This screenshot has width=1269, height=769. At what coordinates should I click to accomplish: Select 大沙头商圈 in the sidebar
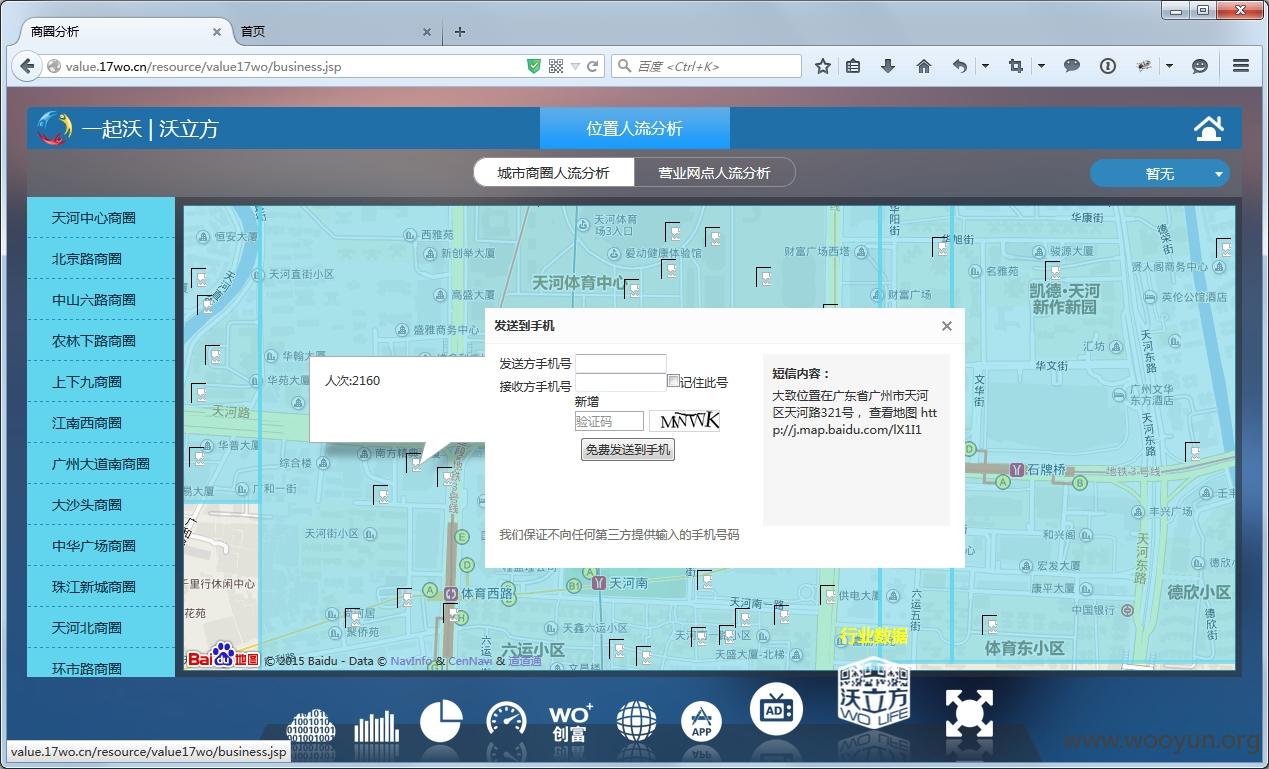[x=101, y=504]
